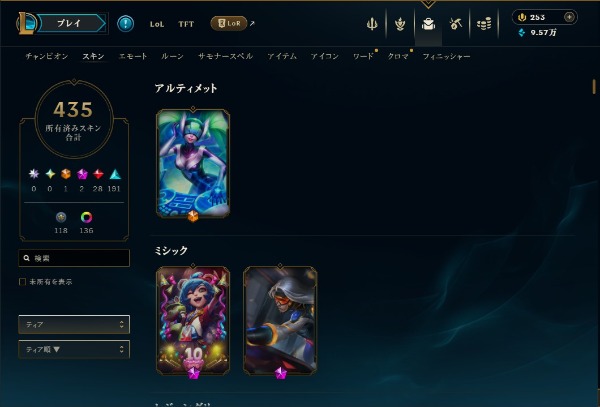Switch to the チャンピオン tab
The width and height of the screenshot is (600, 407).
tap(47, 56)
